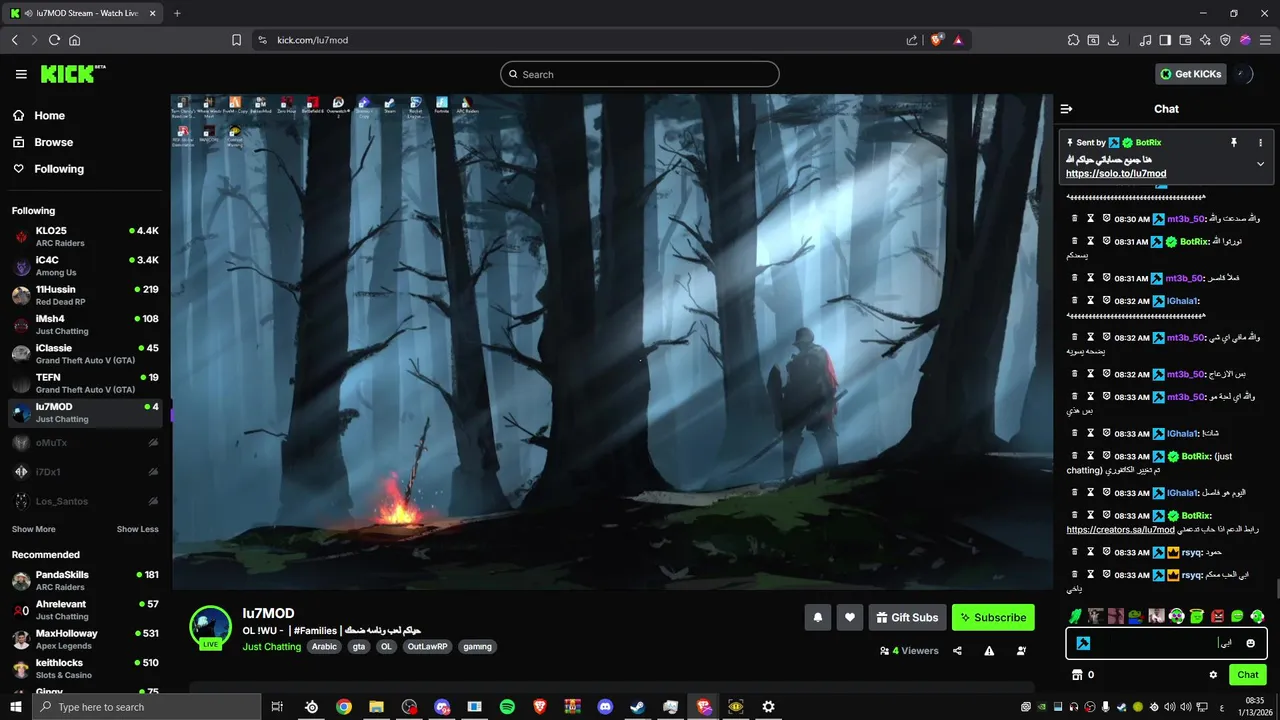1280x720 pixels.
Task: Open MaxHolloway recommended channel
Action: click(85, 639)
